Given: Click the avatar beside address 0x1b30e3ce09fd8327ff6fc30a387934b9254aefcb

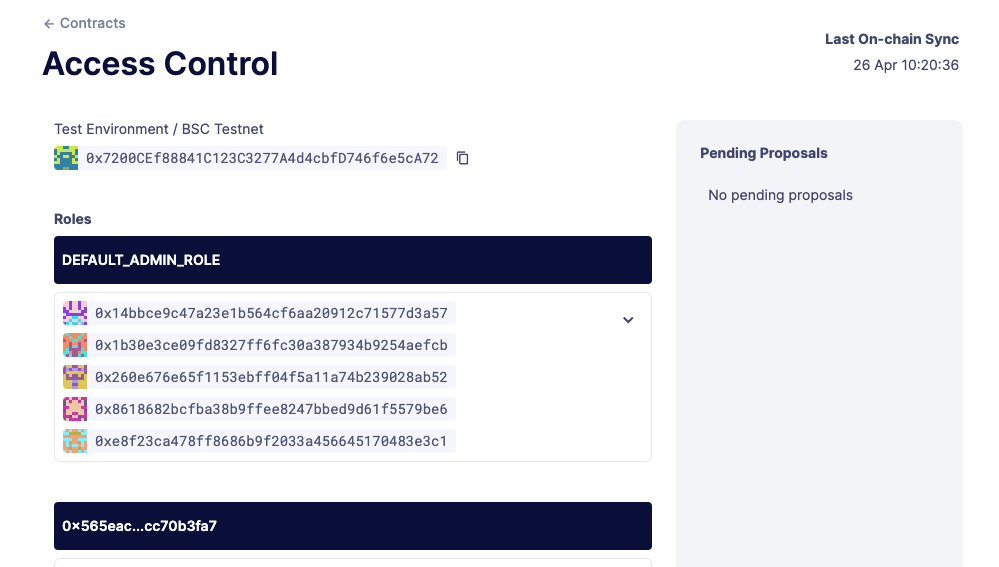Looking at the screenshot, I should coord(75,345).
